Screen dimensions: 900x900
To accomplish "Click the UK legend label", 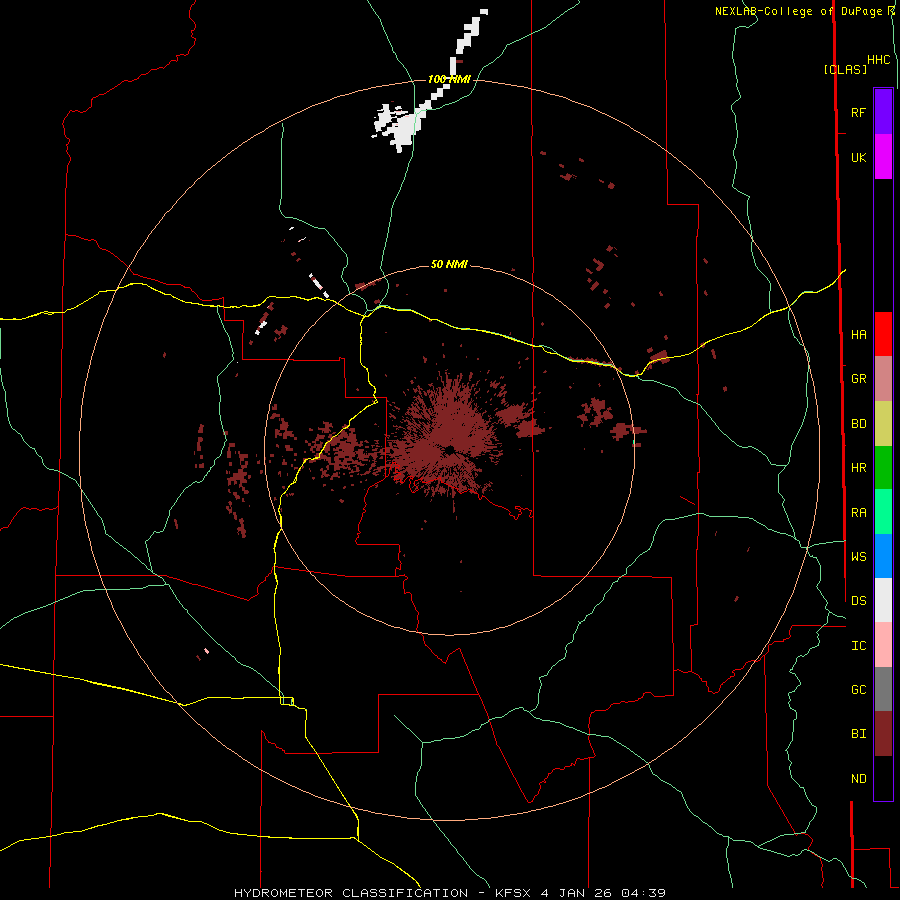I will (x=858, y=157).
